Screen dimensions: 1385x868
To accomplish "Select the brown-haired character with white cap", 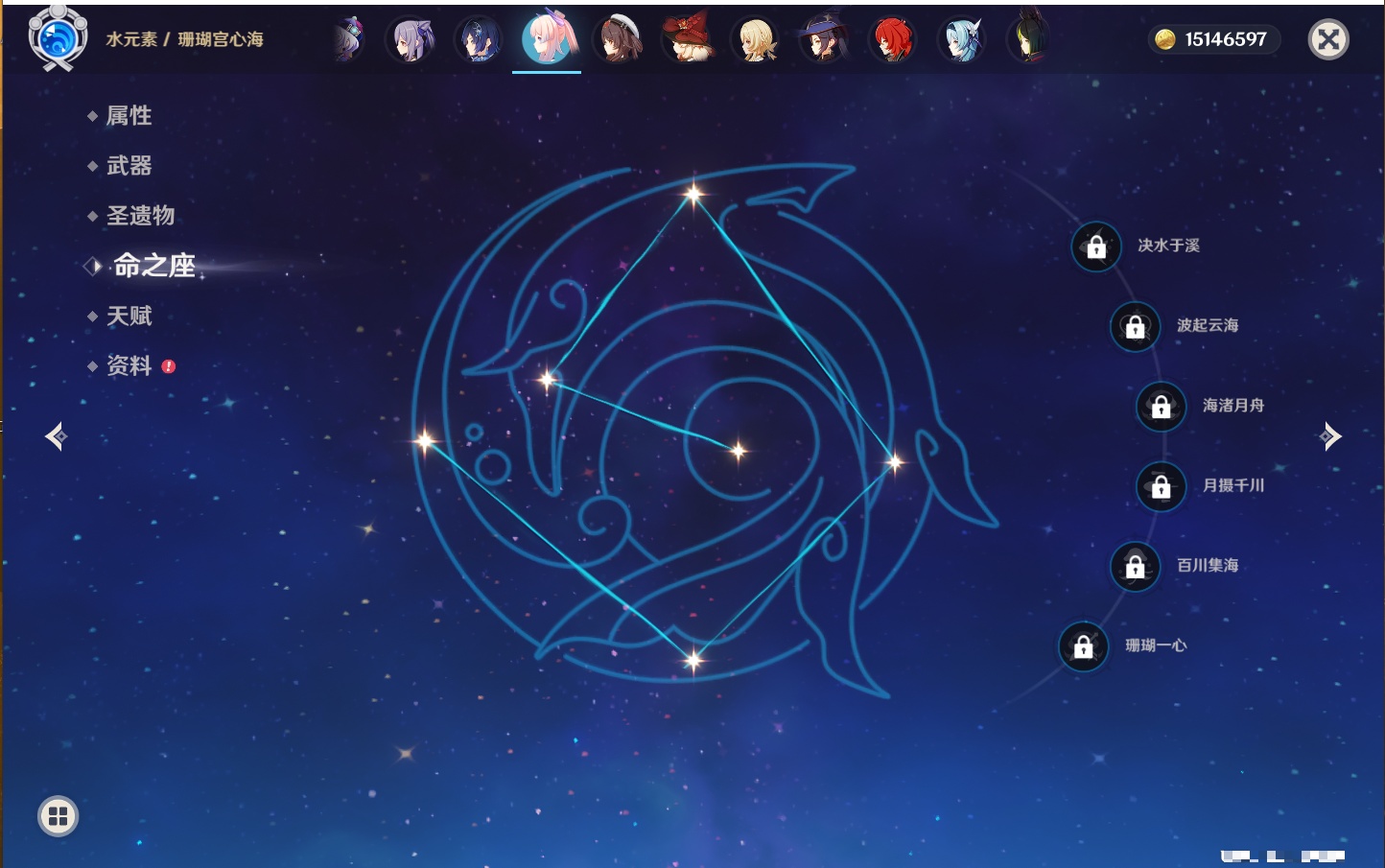I will [618, 40].
